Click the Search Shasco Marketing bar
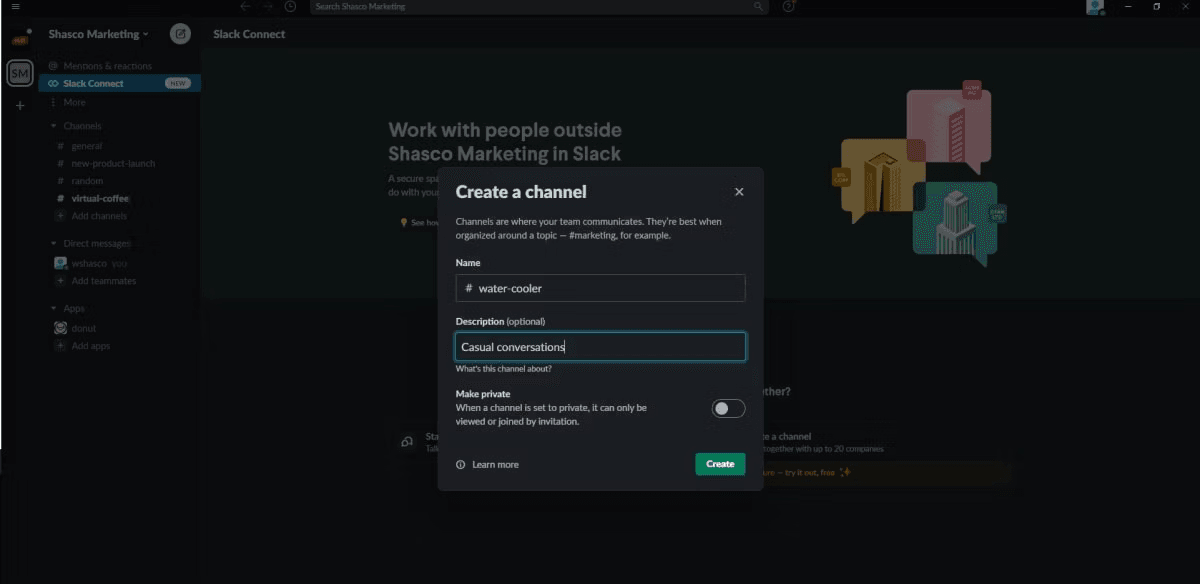The width and height of the screenshot is (1200, 584). tap(538, 6)
